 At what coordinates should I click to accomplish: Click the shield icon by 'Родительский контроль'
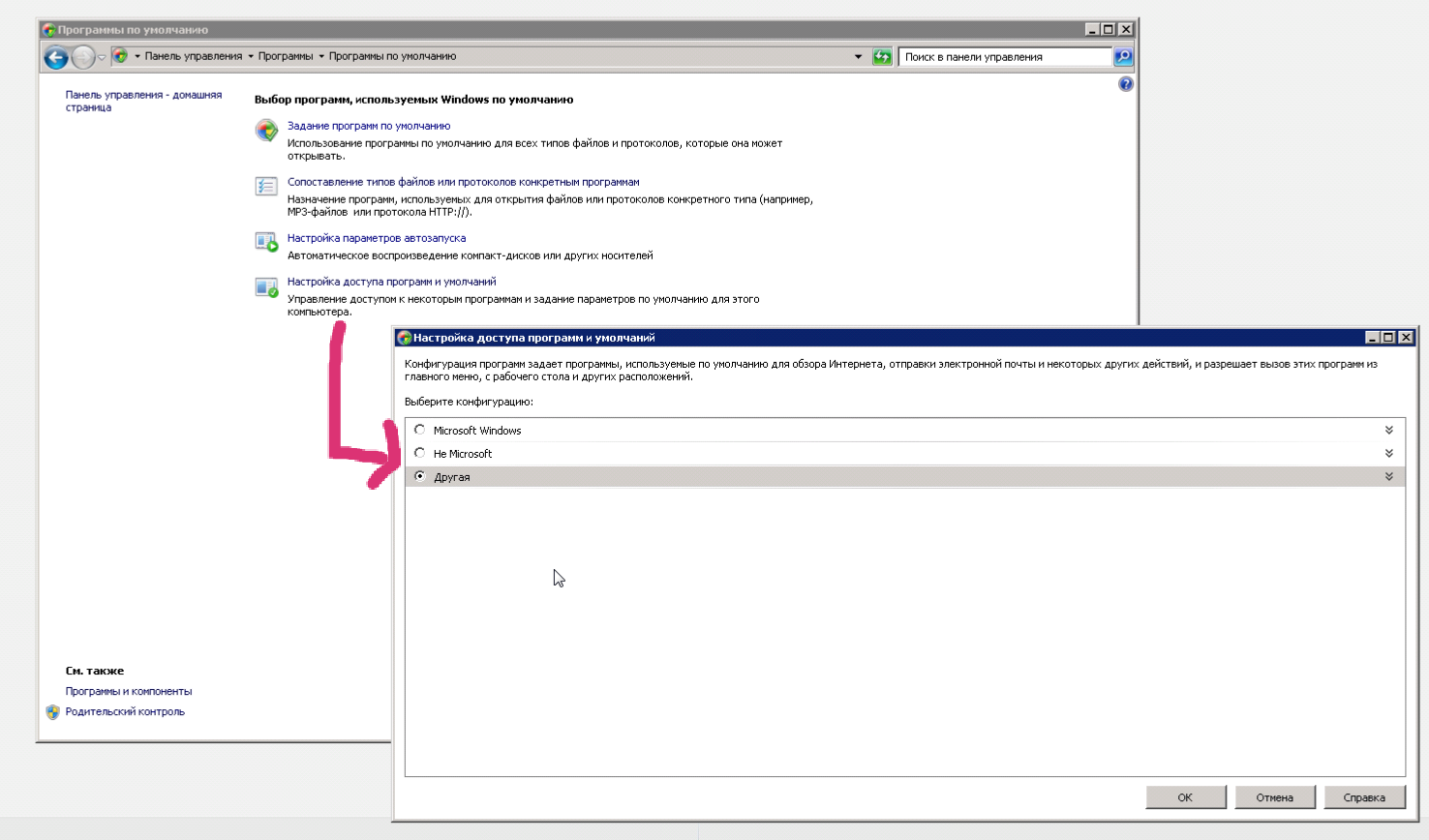pos(53,712)
